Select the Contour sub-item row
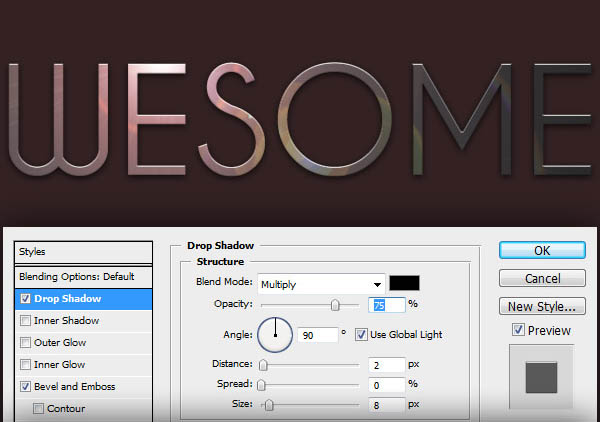Image resolution: width=600 pixels, height=422 pixels. tap(83, 409)
